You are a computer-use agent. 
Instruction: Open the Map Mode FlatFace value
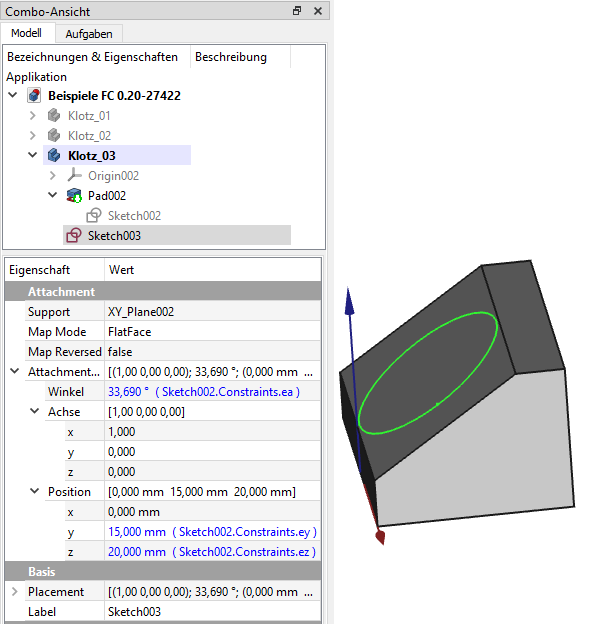(x=212, y=332)
